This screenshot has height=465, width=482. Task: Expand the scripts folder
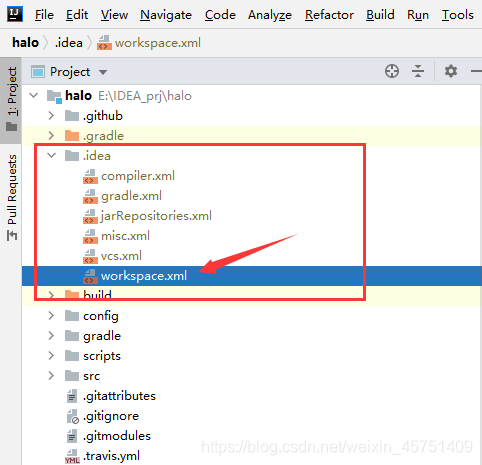[x=51, y=356]
